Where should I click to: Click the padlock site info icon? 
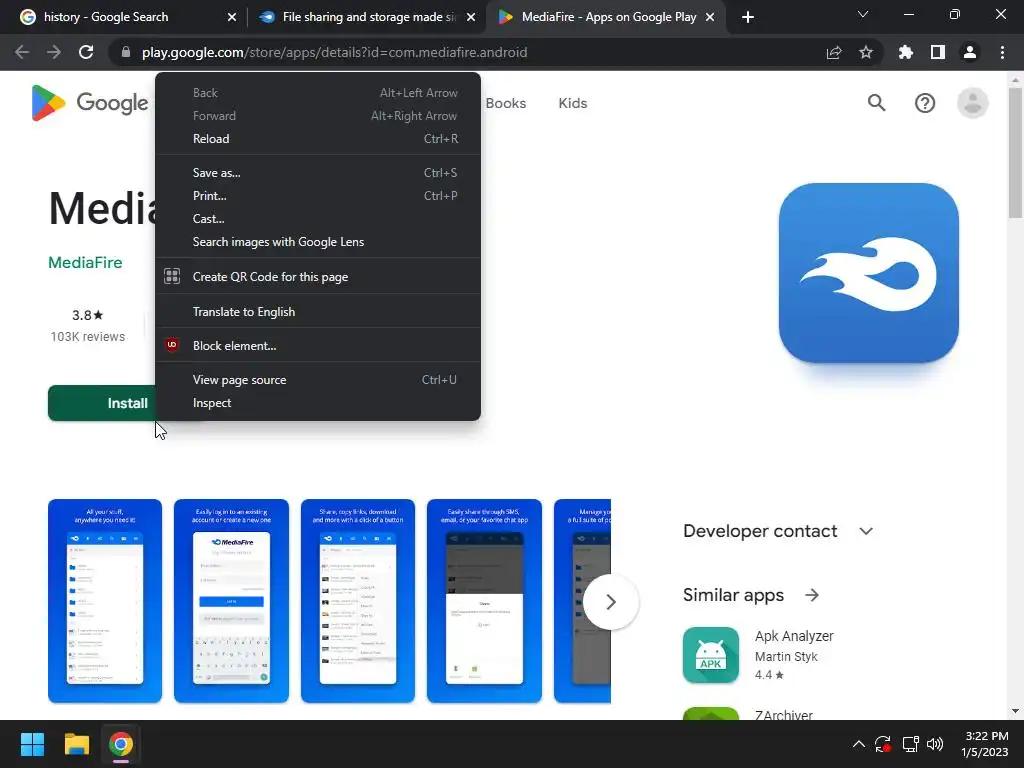tap(126, 52)
